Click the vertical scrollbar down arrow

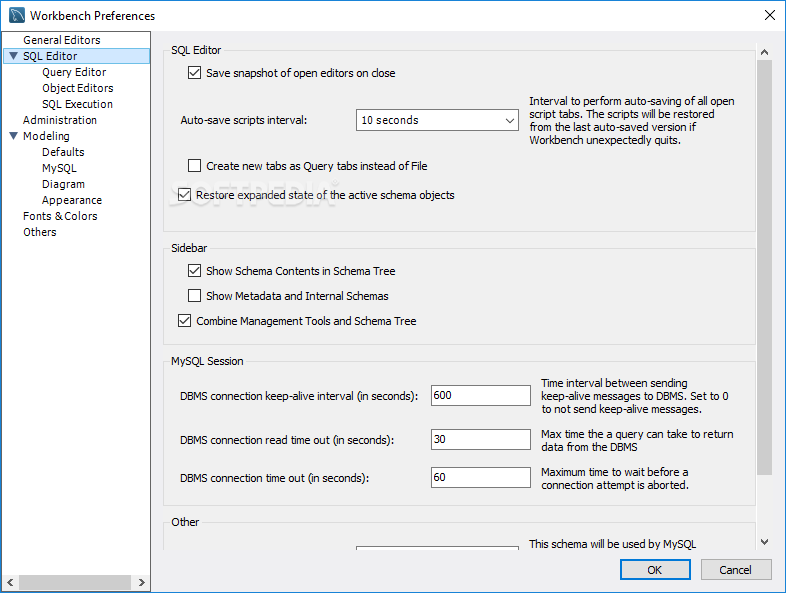point(764,542)
